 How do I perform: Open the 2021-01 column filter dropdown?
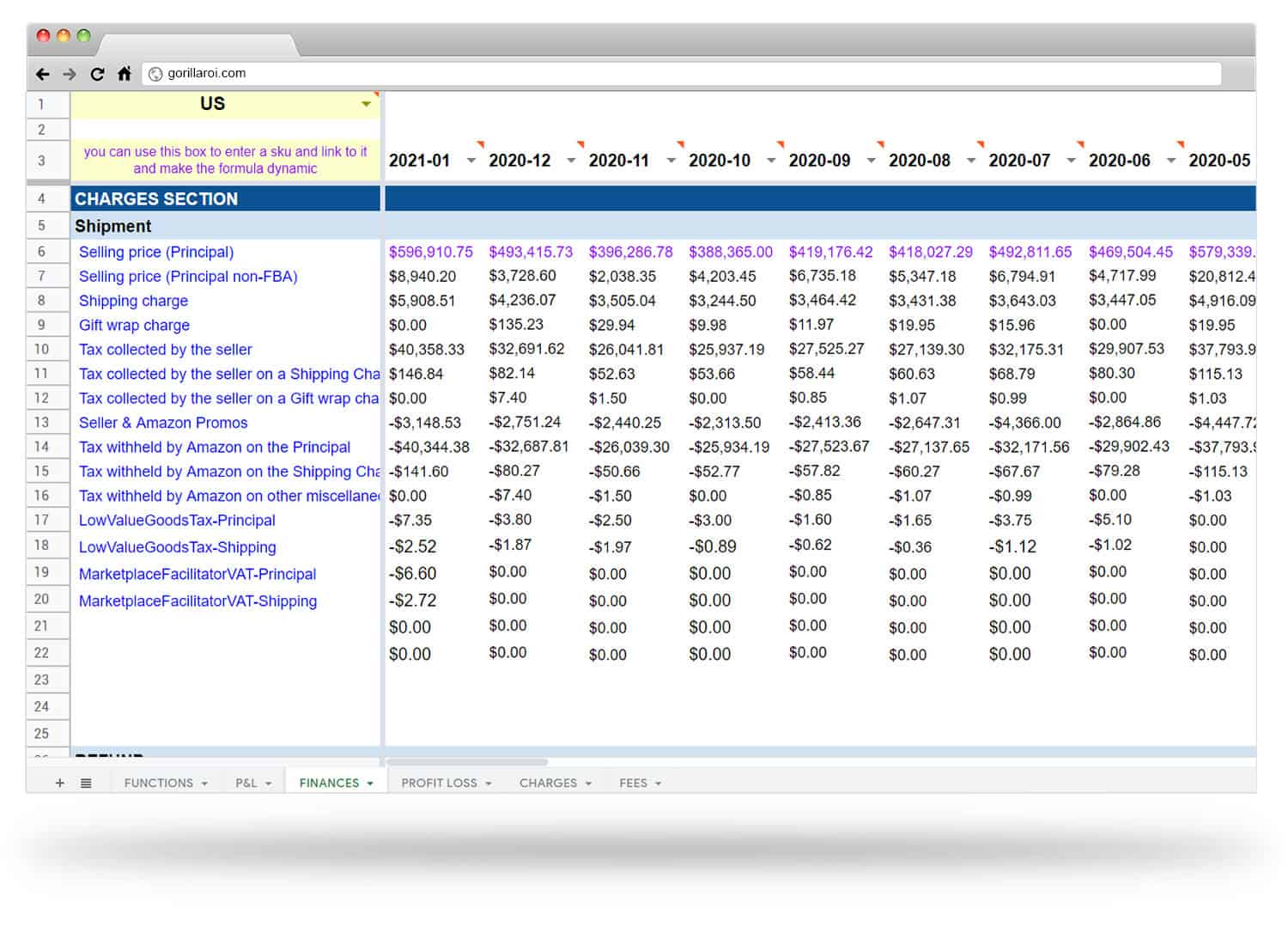(471, 161)
